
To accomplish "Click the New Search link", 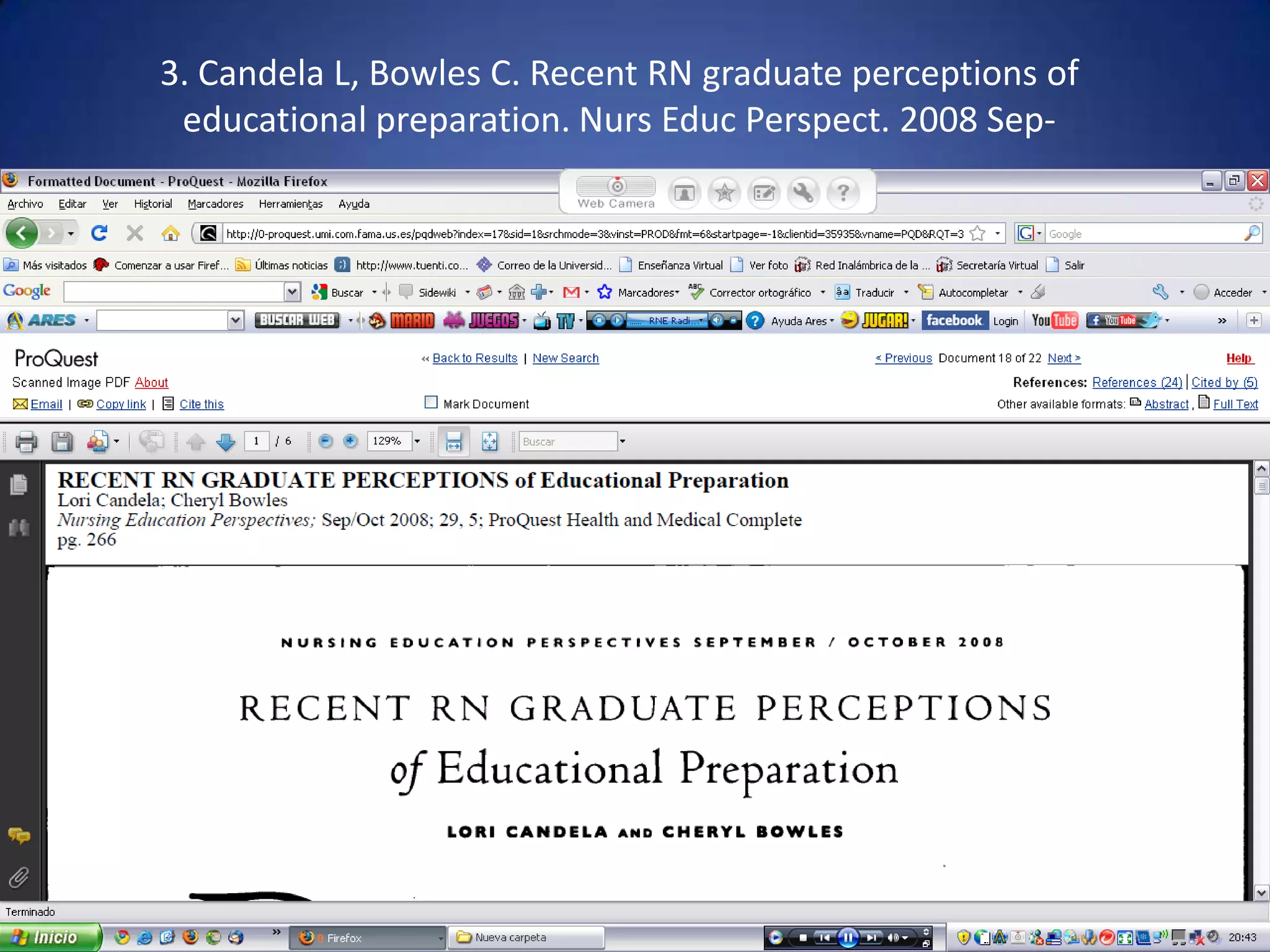I will point(566,358).
